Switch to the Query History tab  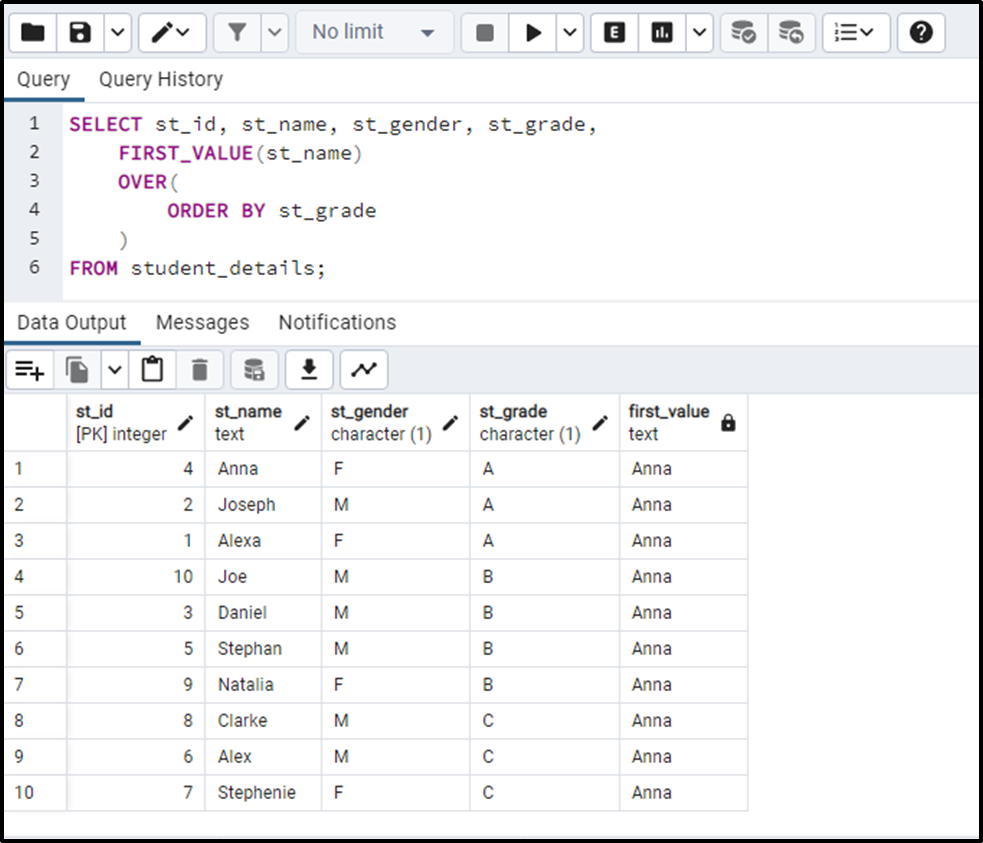tap(160, 79)
